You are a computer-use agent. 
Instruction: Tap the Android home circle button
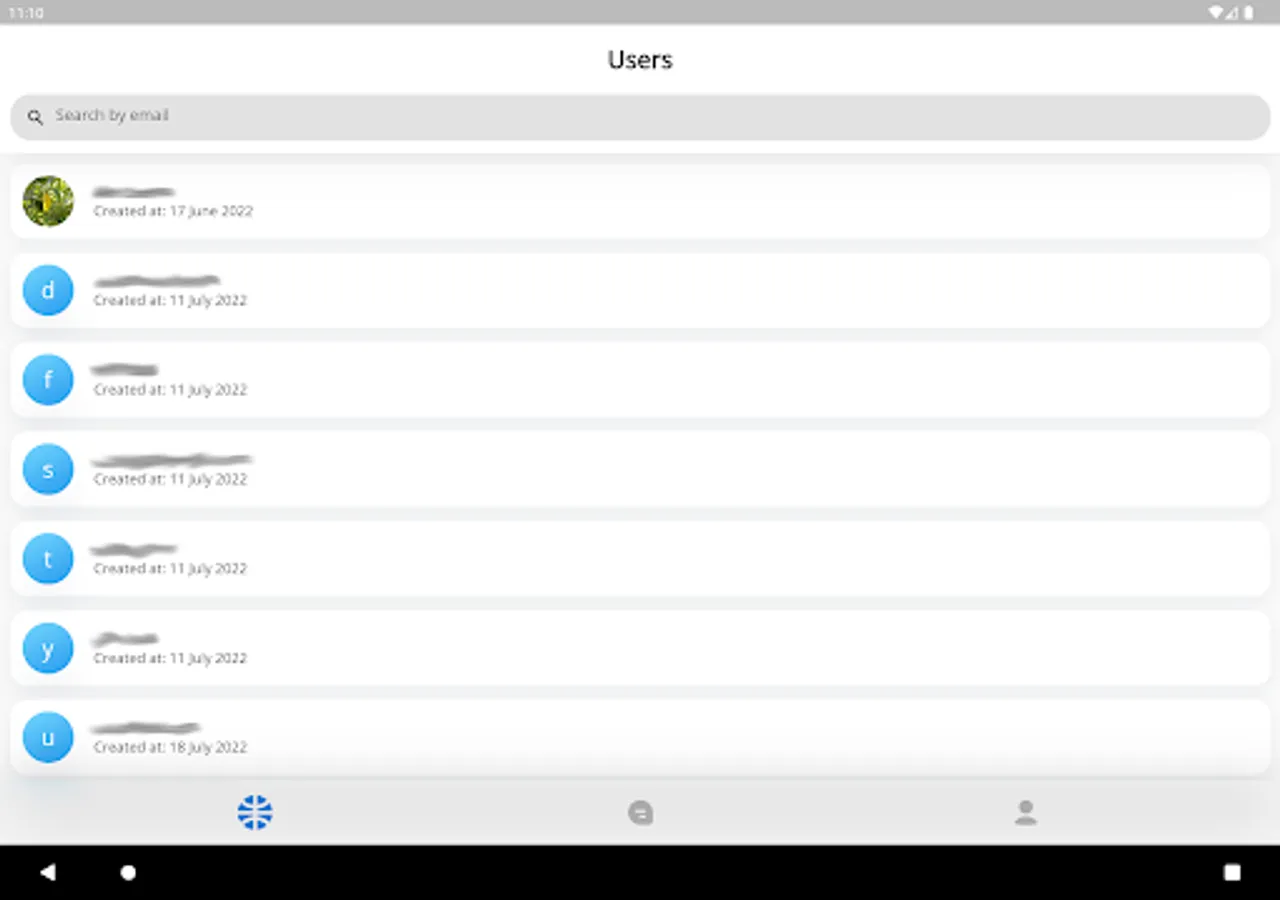pos(128,872)
